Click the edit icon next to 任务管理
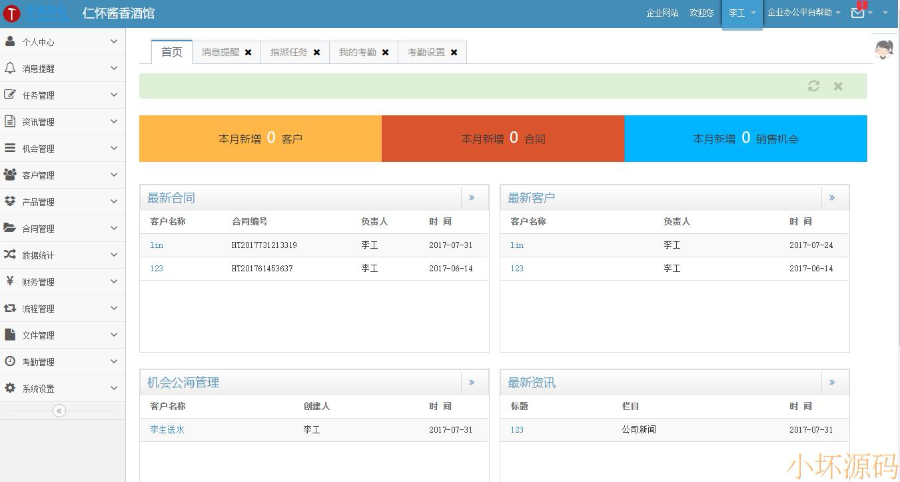Image resolution: width=900 pixels, height=482 pixels. point(10,95)
